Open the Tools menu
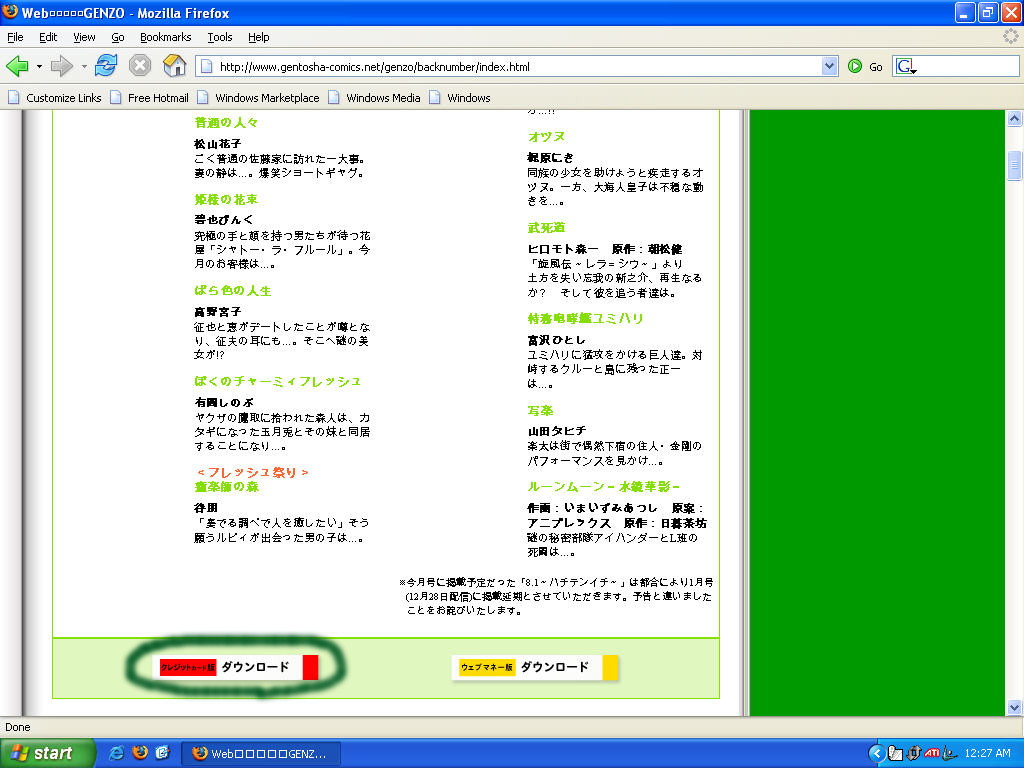This screenshot has width=1024, height=768. click(219, 37)
